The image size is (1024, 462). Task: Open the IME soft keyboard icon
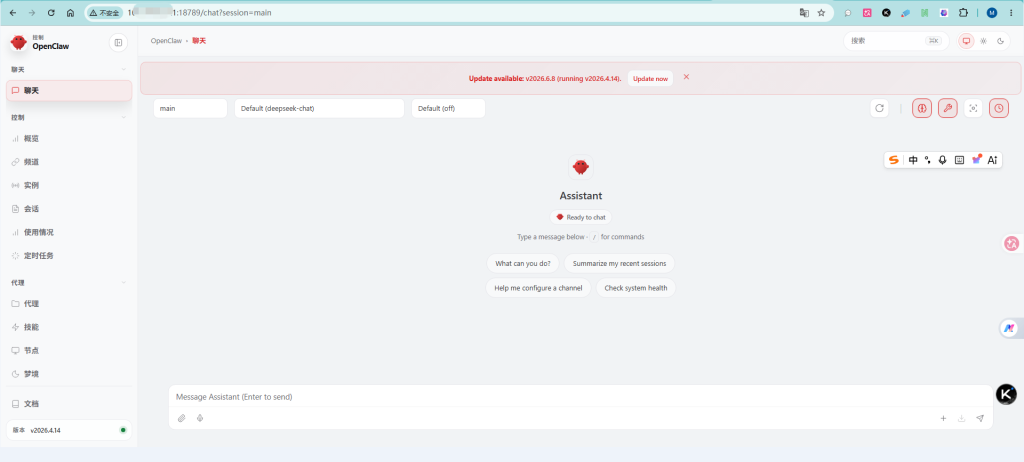(x=959, y=160)
